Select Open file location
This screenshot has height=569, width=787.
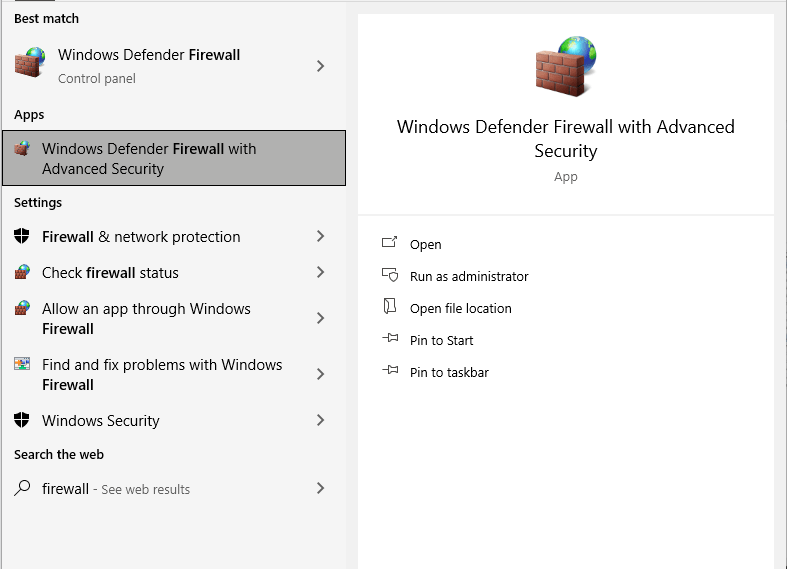coord(460,308)
